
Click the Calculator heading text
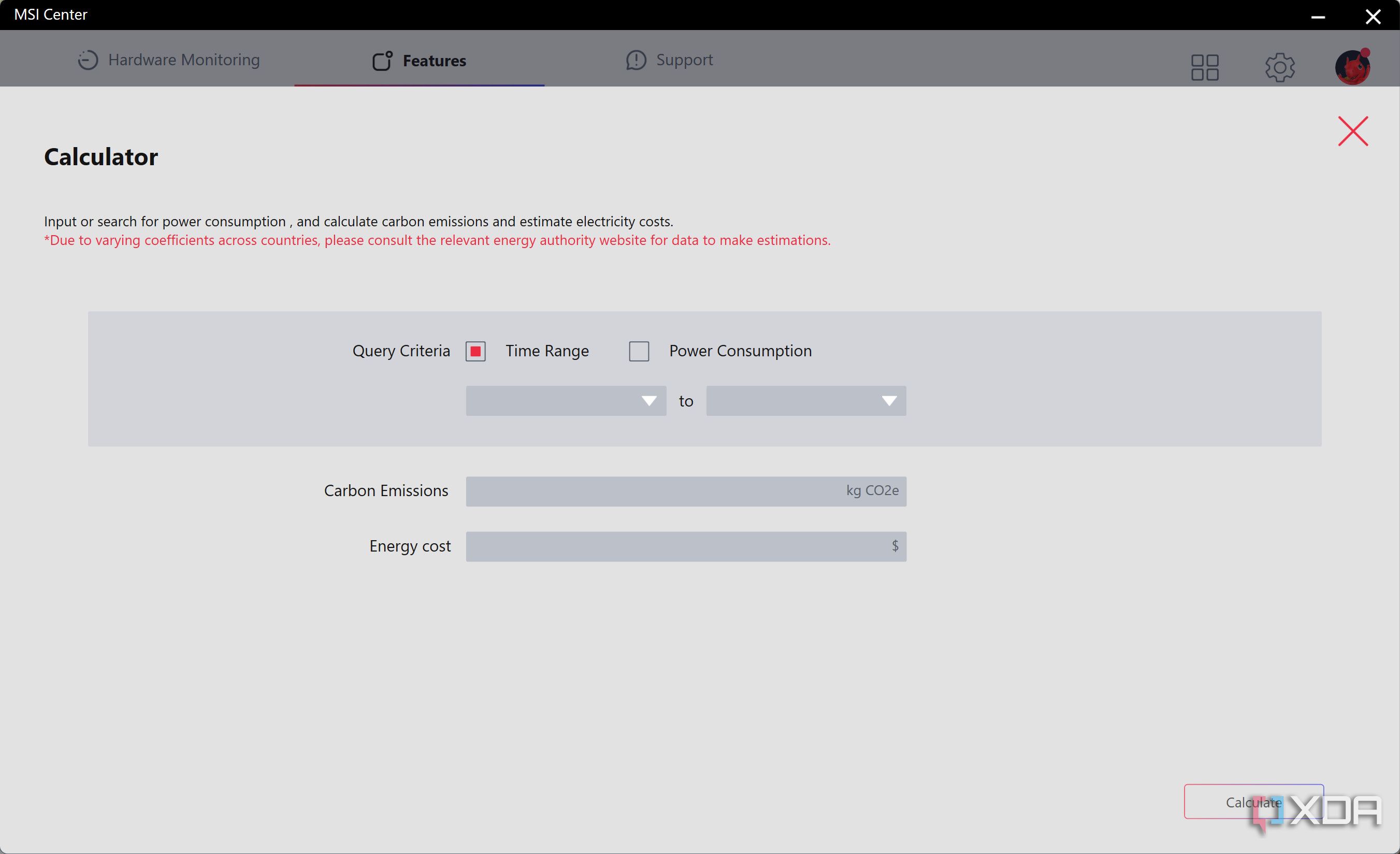(x=101, y=157)
